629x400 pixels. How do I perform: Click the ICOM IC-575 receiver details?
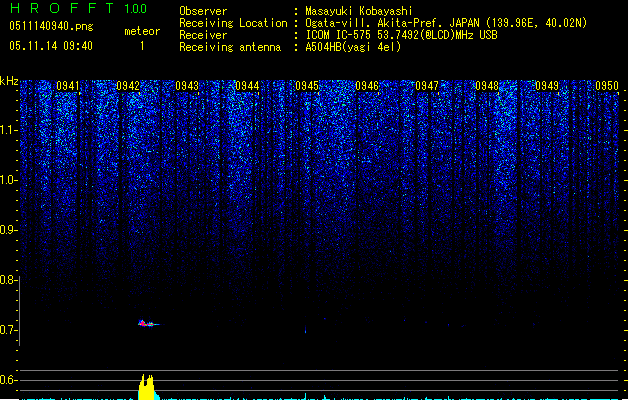tap(401, 35)
